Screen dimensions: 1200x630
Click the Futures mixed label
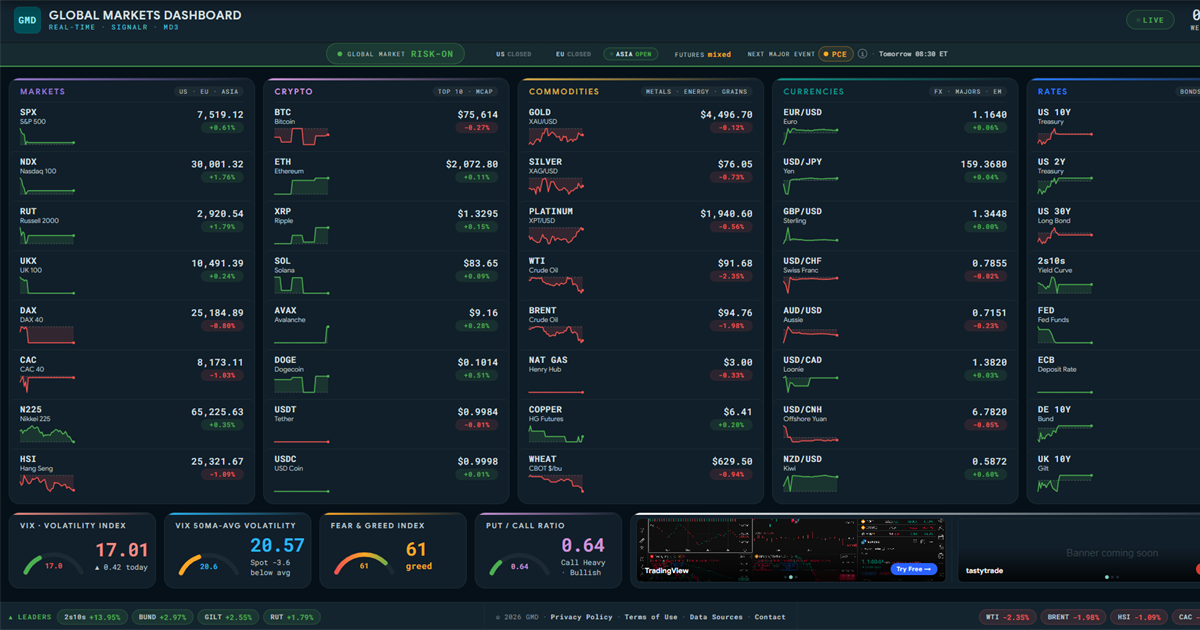tap(703, 54)
